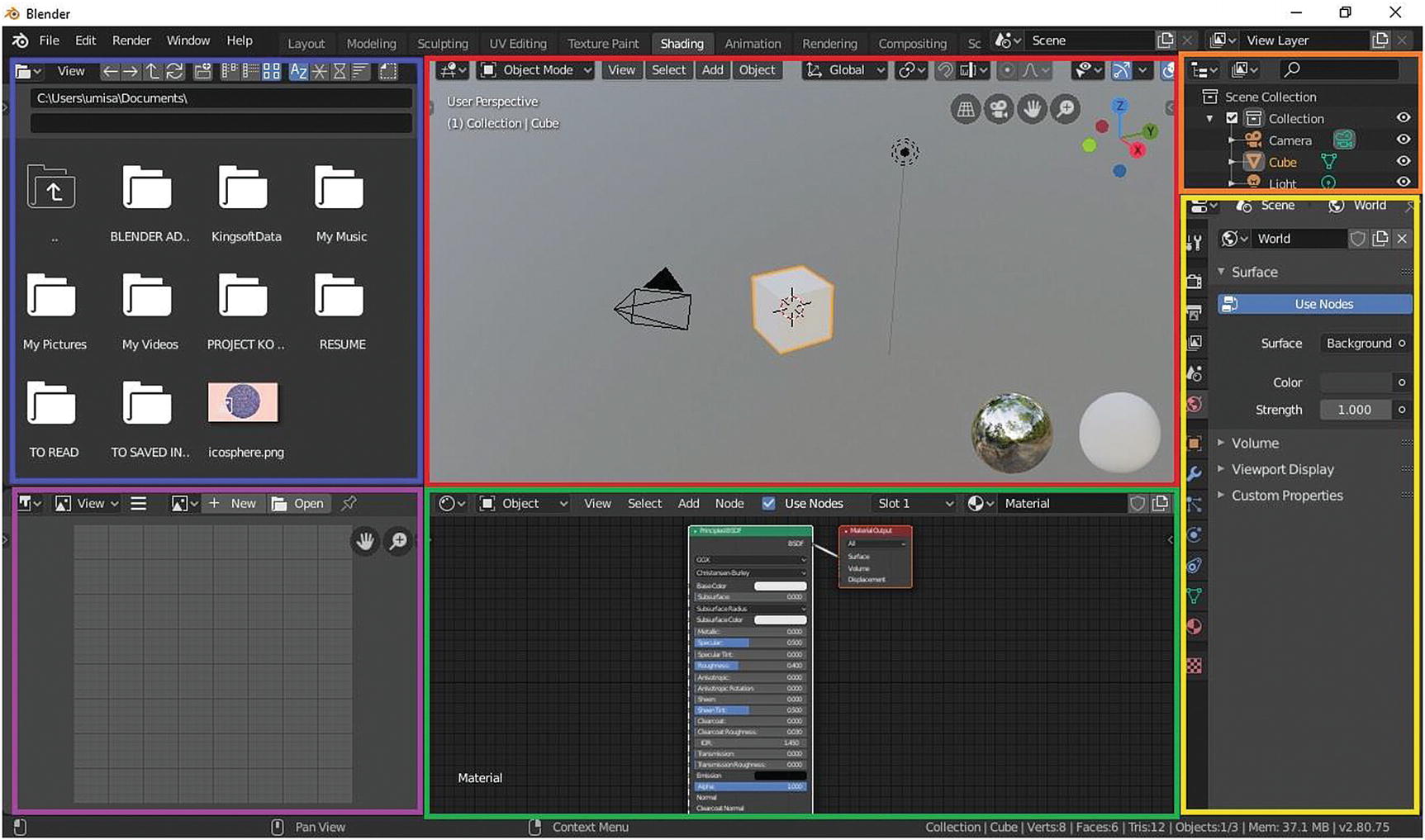Go back in file browser history
1425x840 pixels.
tap(110, 72)
